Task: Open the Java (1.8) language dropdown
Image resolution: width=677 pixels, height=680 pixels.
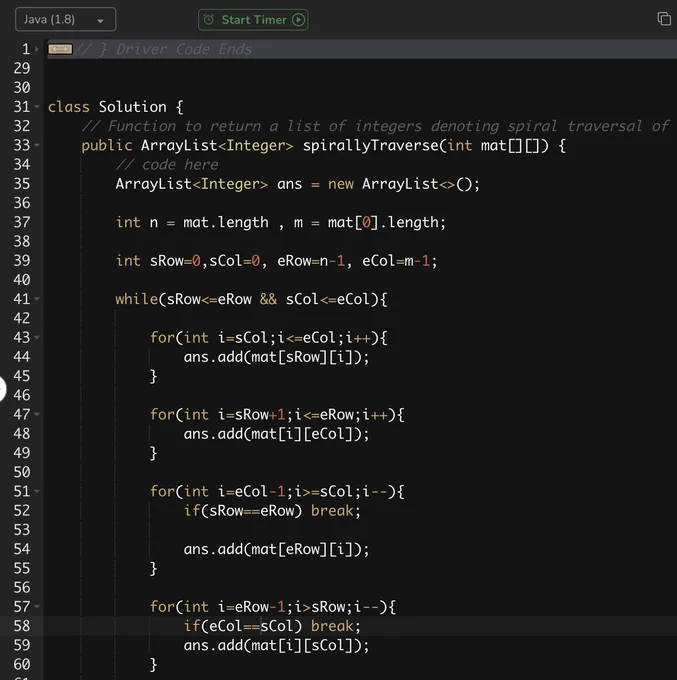Action: pos(65,20)
